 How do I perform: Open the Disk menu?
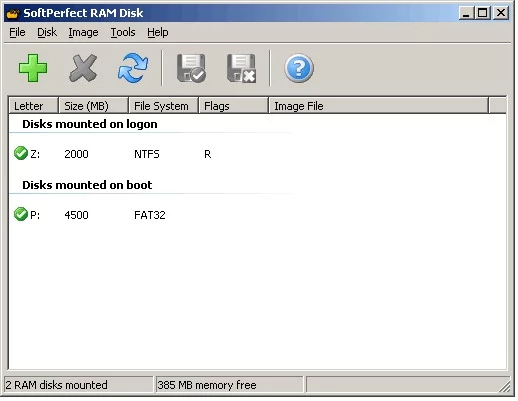pyautogui.click(x=47, y=32)
